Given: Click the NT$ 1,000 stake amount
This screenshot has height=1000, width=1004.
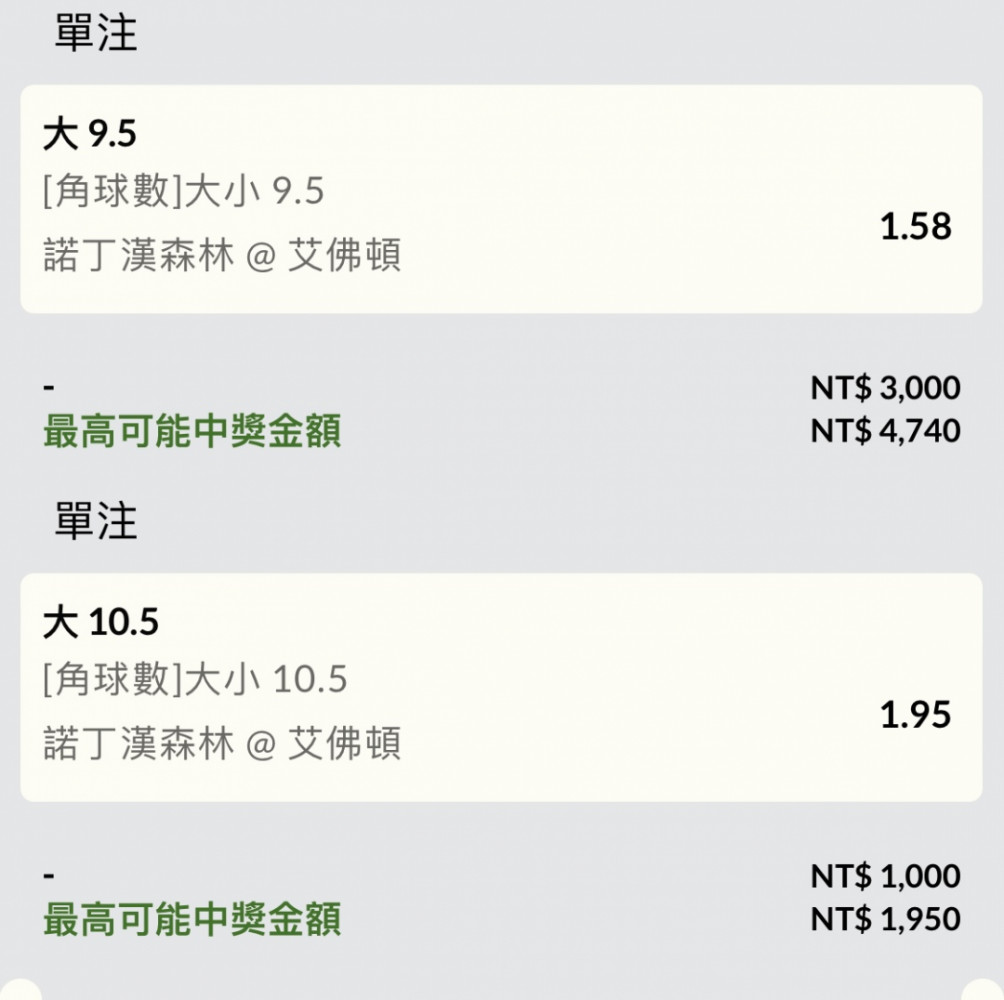Looking at the screenshot, I should click(886, 875).
